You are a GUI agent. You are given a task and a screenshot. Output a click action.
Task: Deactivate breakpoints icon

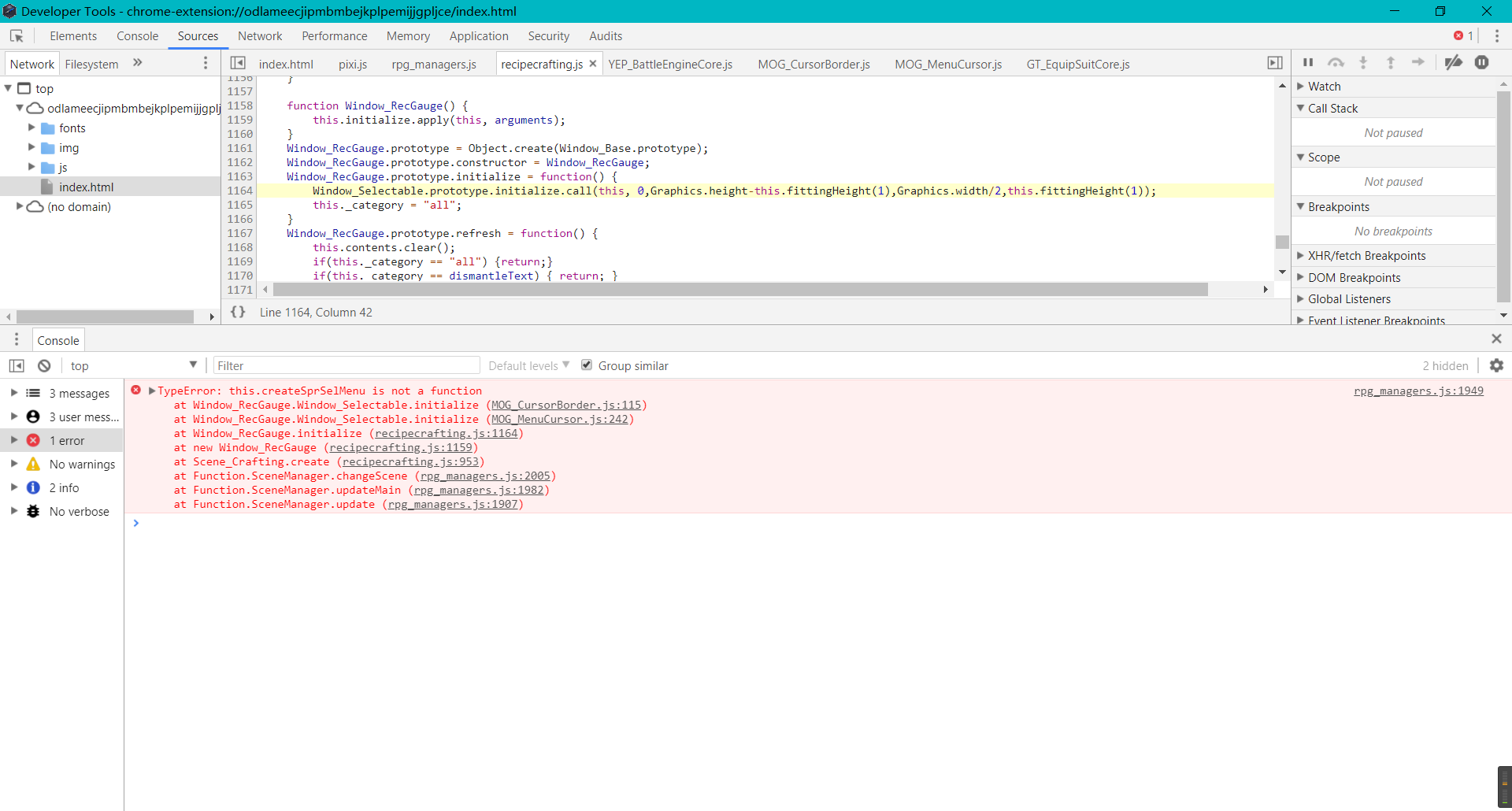pyautogui.click(x=1454, y=63)
